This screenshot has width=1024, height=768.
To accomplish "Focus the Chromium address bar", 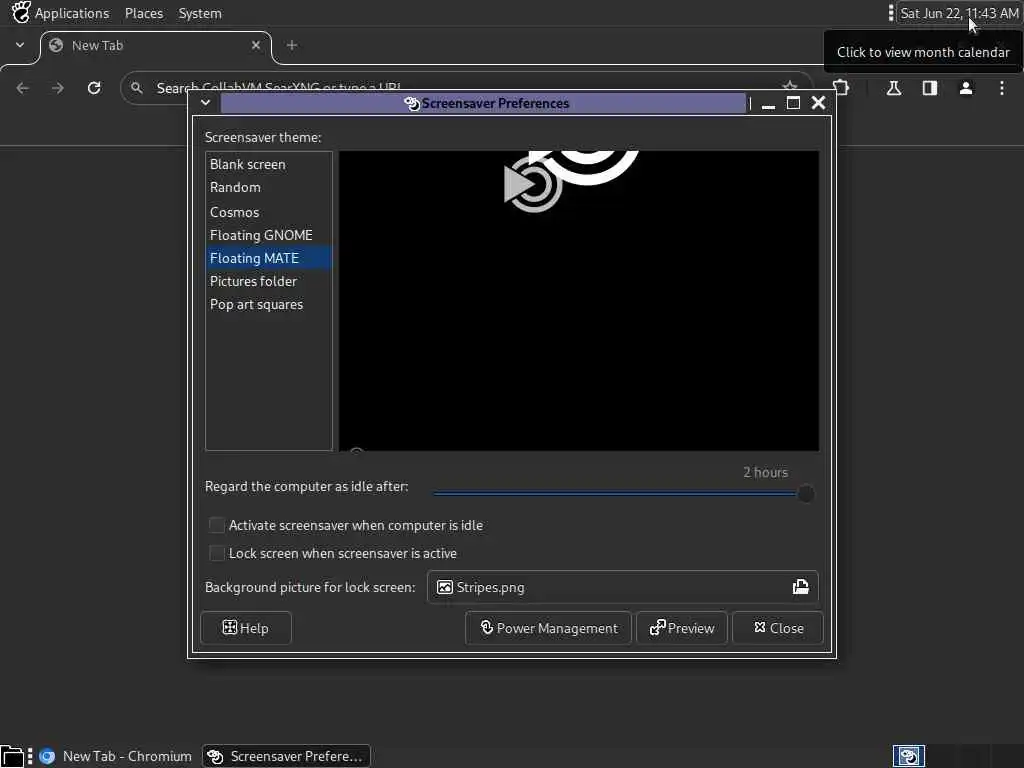I will [x=467, y=88].
